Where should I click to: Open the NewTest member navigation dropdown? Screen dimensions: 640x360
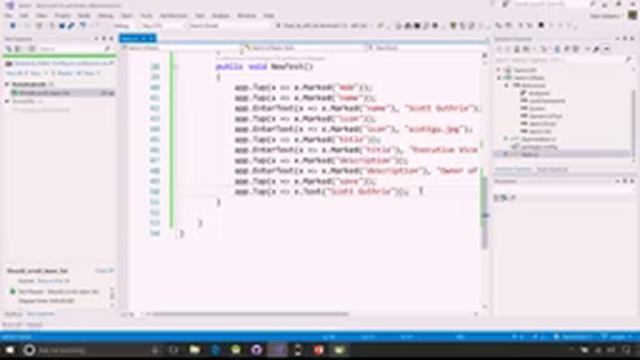(x=427, y=48)
